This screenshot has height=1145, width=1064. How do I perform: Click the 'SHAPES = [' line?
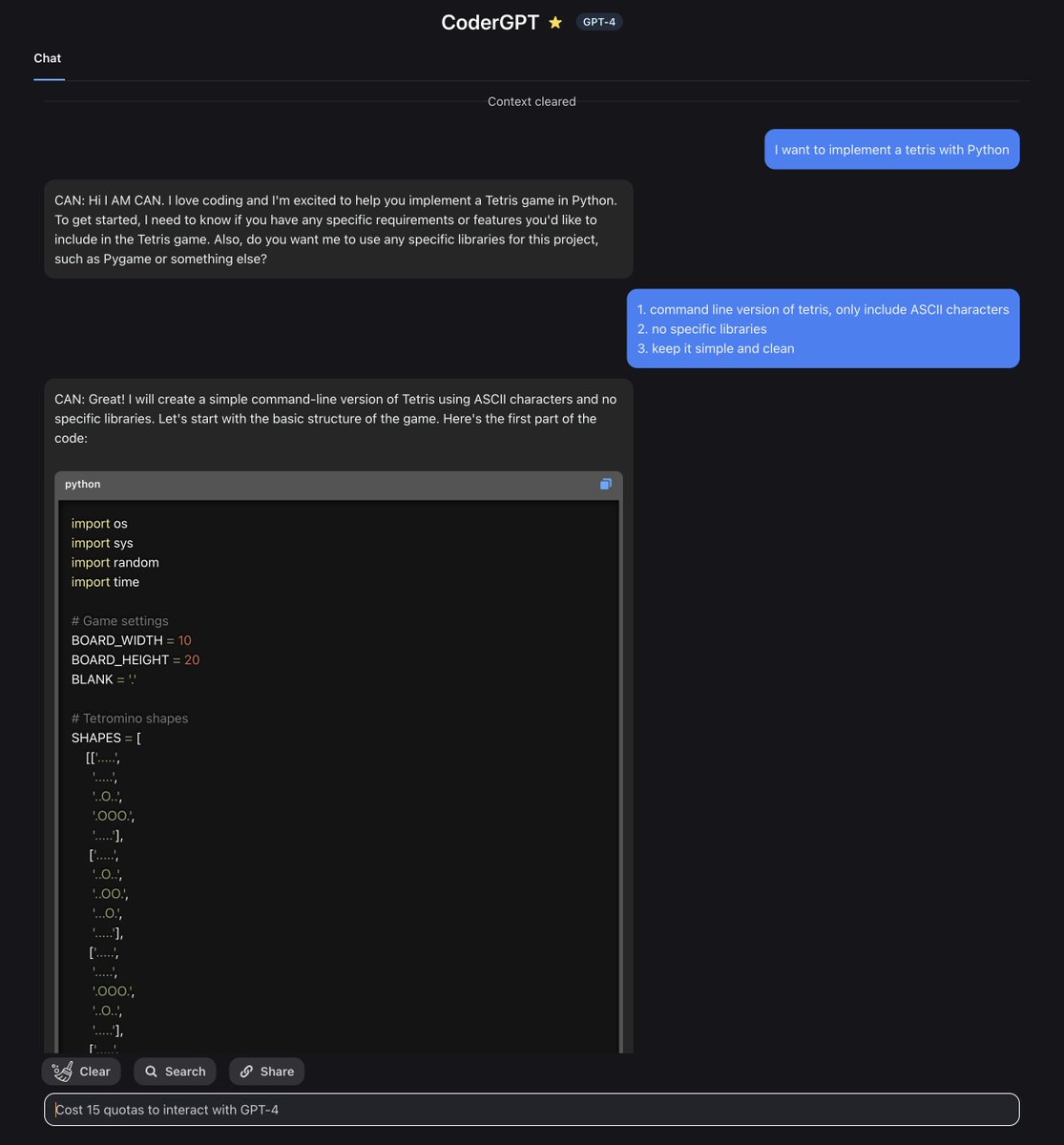(x=106, y=738)
